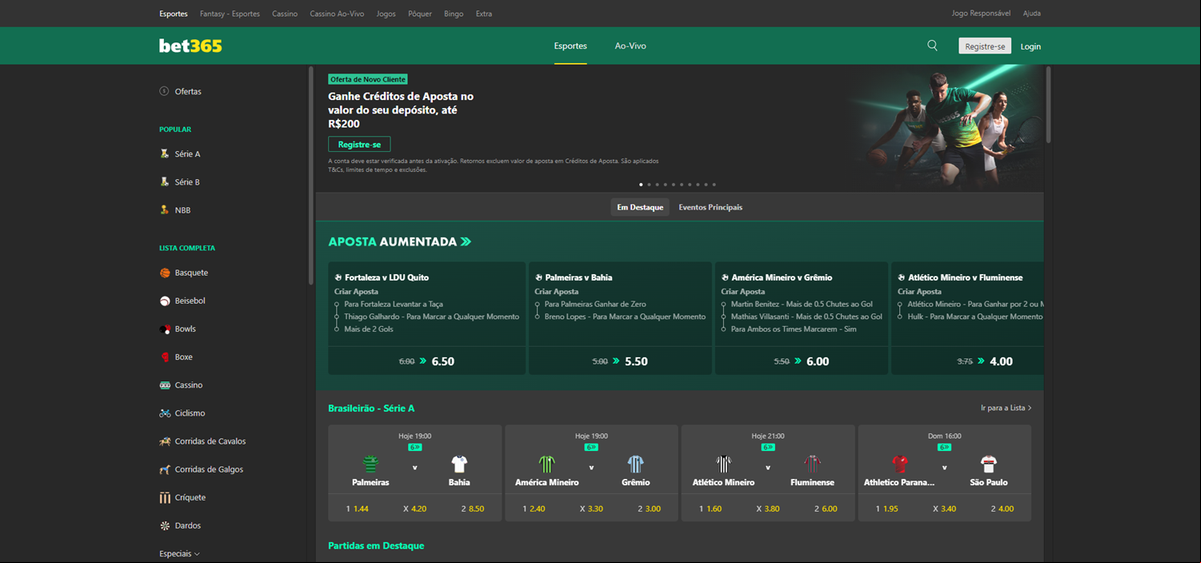Bet on draw at 4.20
The height and width of the screenshot is (563, 1201).
[415, 509]
